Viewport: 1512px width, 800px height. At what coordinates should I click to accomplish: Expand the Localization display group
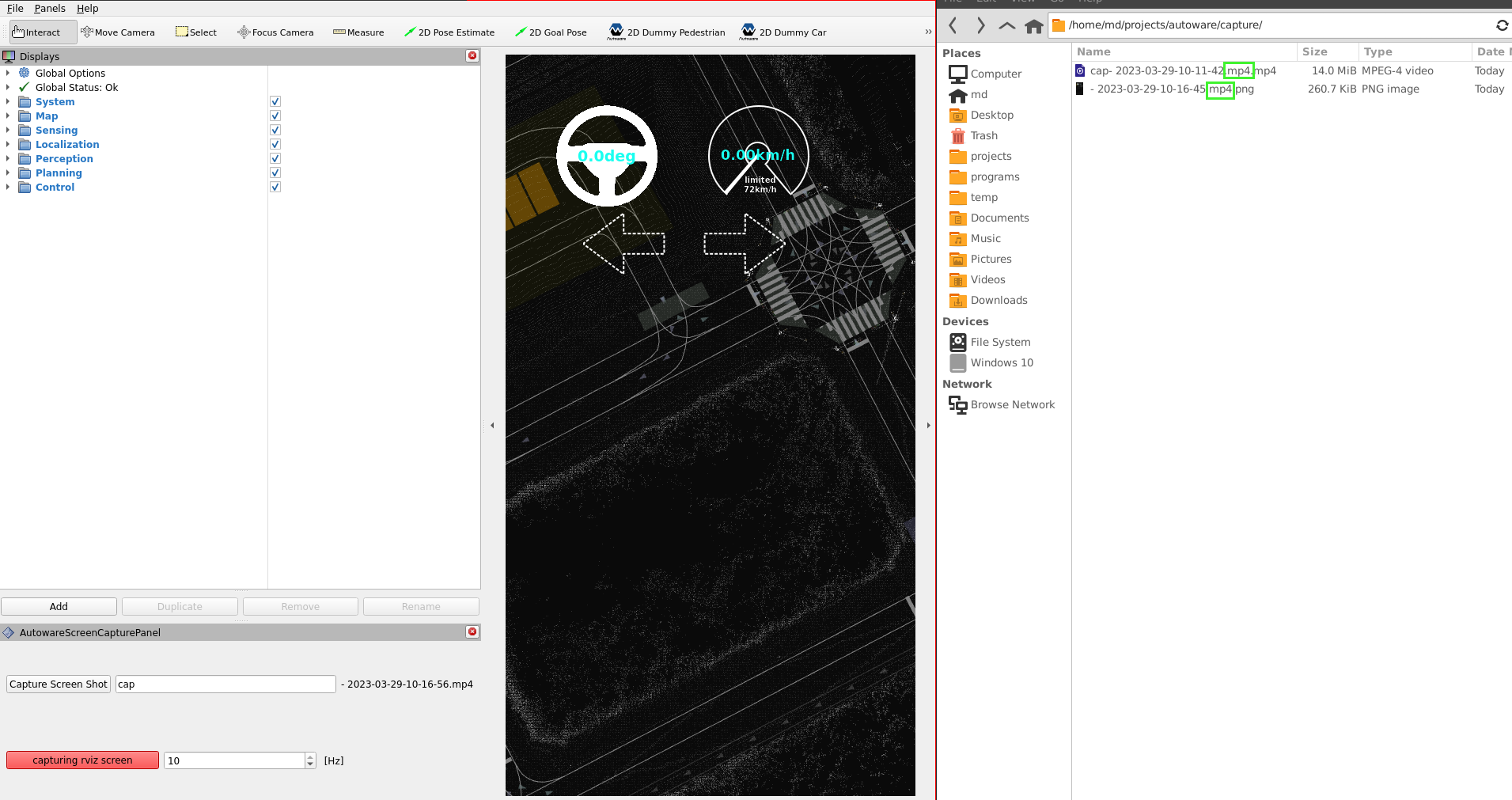[x=8, y=144]
